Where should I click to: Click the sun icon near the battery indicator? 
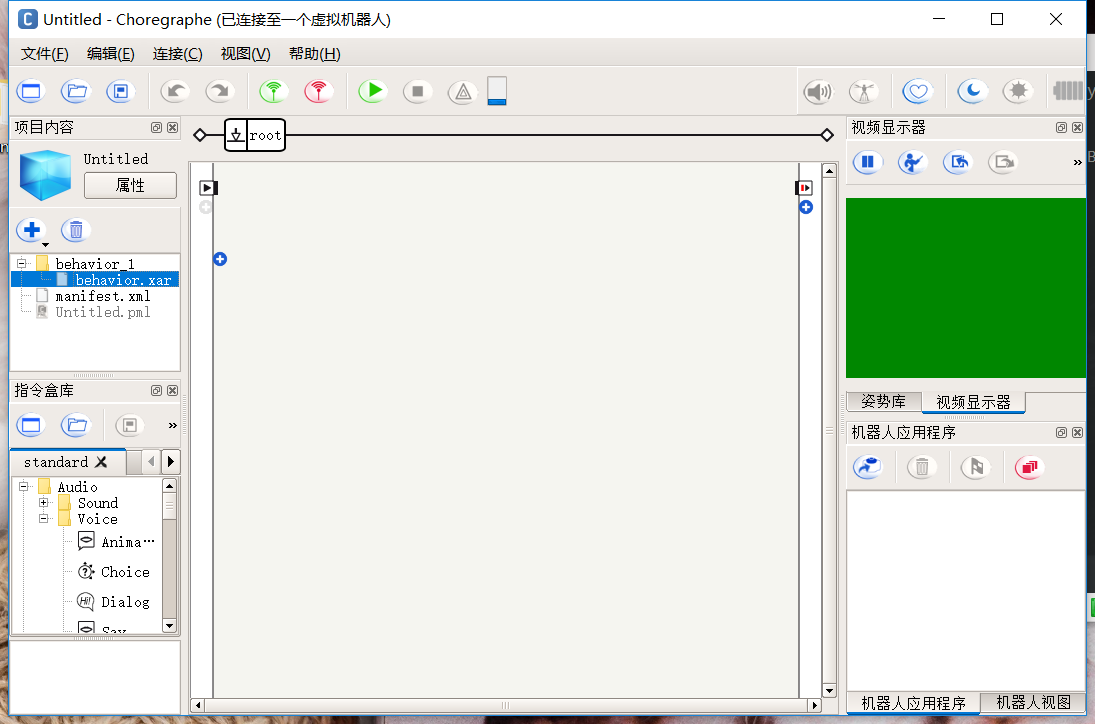click(x=1018, y=91)
